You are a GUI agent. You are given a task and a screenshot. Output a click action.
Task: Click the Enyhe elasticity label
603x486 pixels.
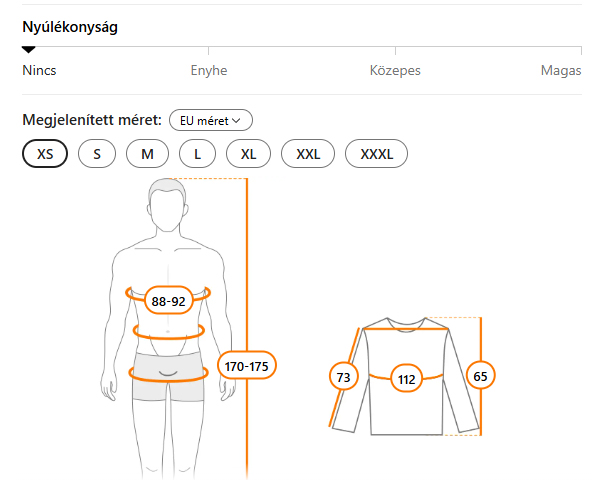(209, 71)
